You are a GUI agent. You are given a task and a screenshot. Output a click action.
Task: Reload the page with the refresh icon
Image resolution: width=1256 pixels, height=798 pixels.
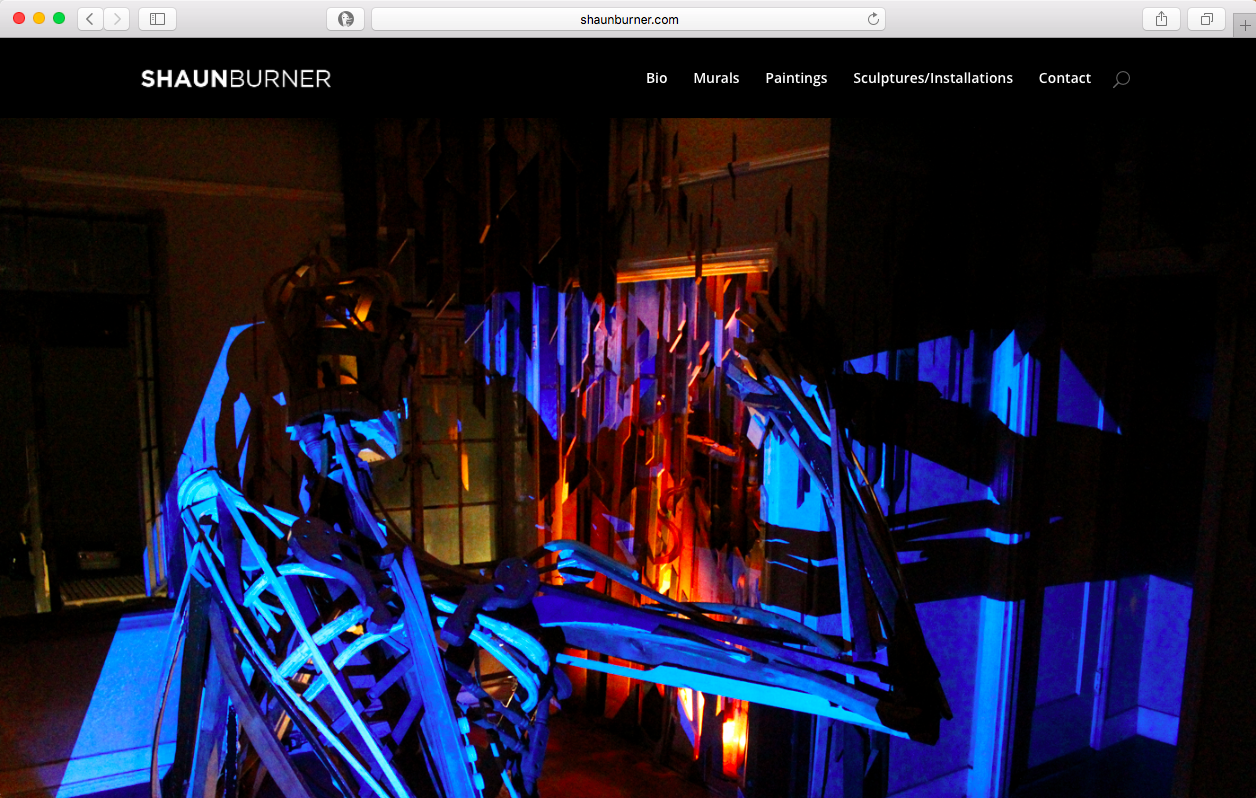tap(873, 19)
